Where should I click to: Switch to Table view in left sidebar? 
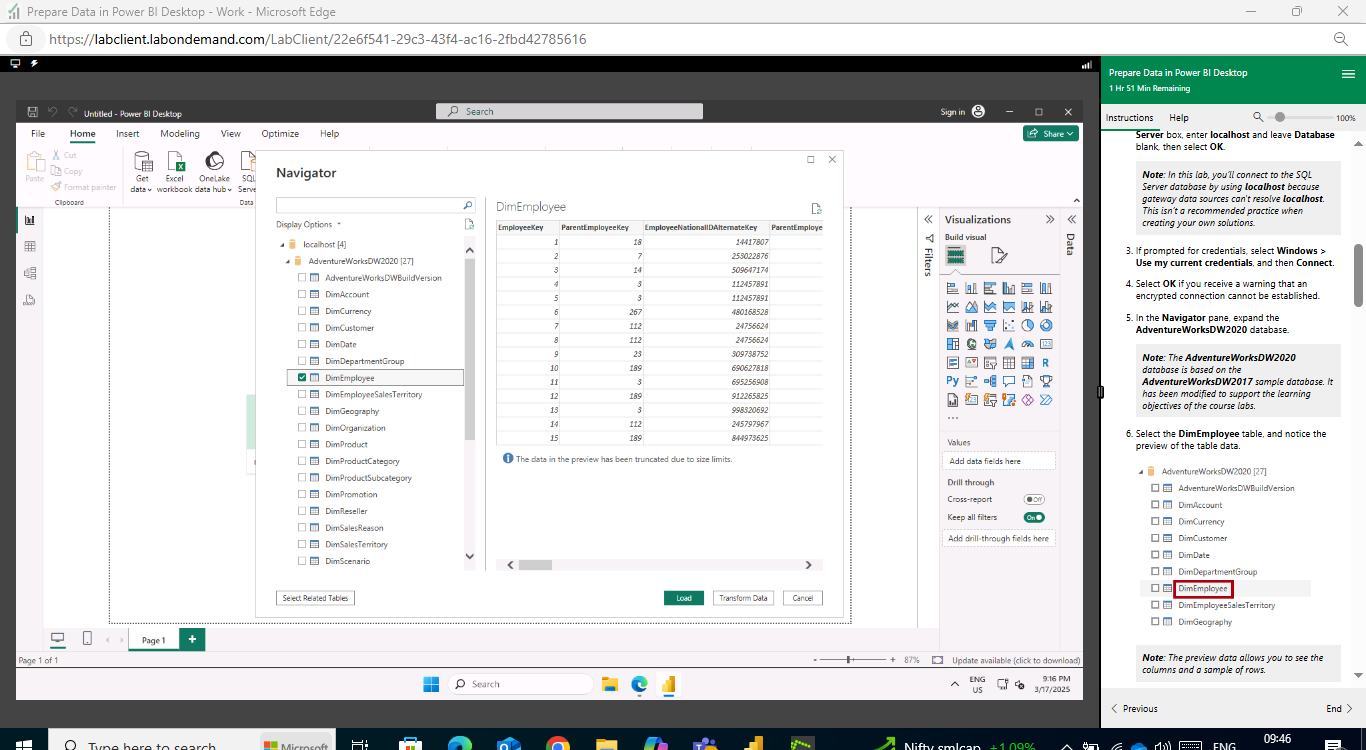click(x=29, y=246)
